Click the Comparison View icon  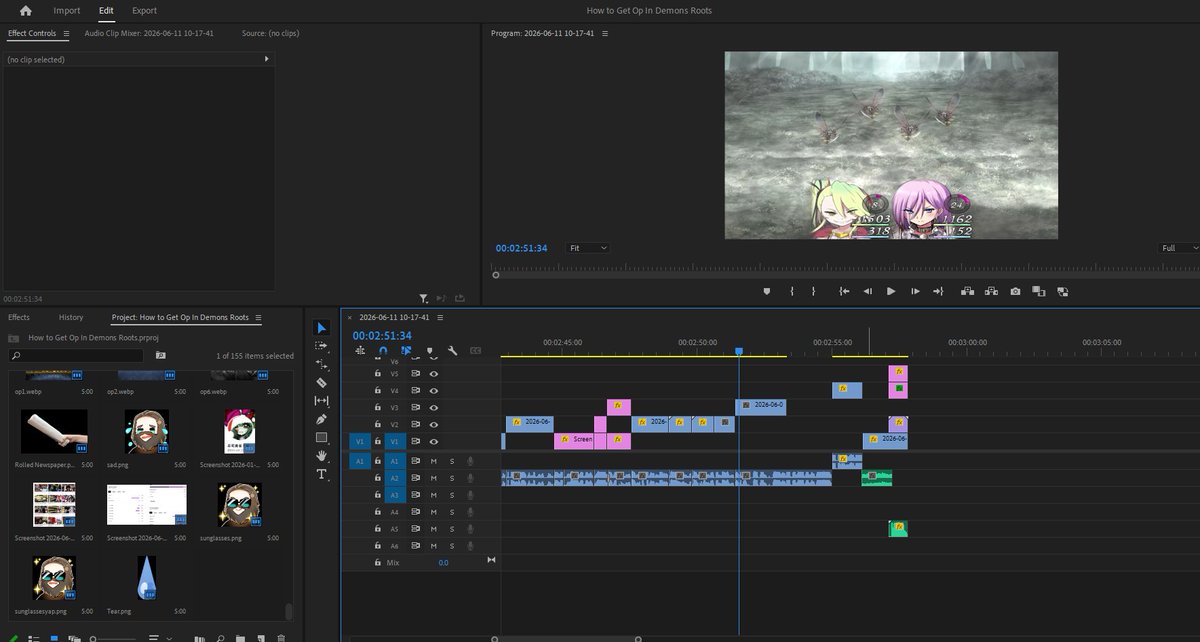tap(1039, 291)
